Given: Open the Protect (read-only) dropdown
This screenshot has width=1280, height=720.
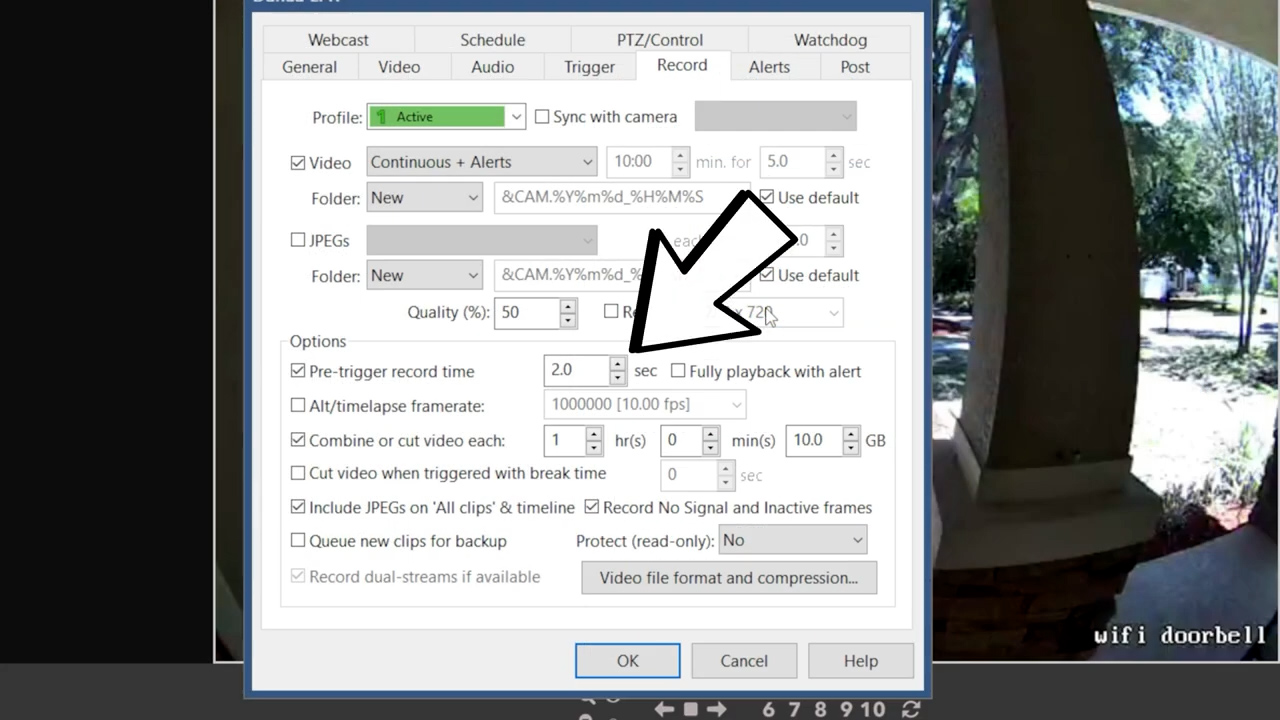Looking at the screenshot, I should (792, 540).
